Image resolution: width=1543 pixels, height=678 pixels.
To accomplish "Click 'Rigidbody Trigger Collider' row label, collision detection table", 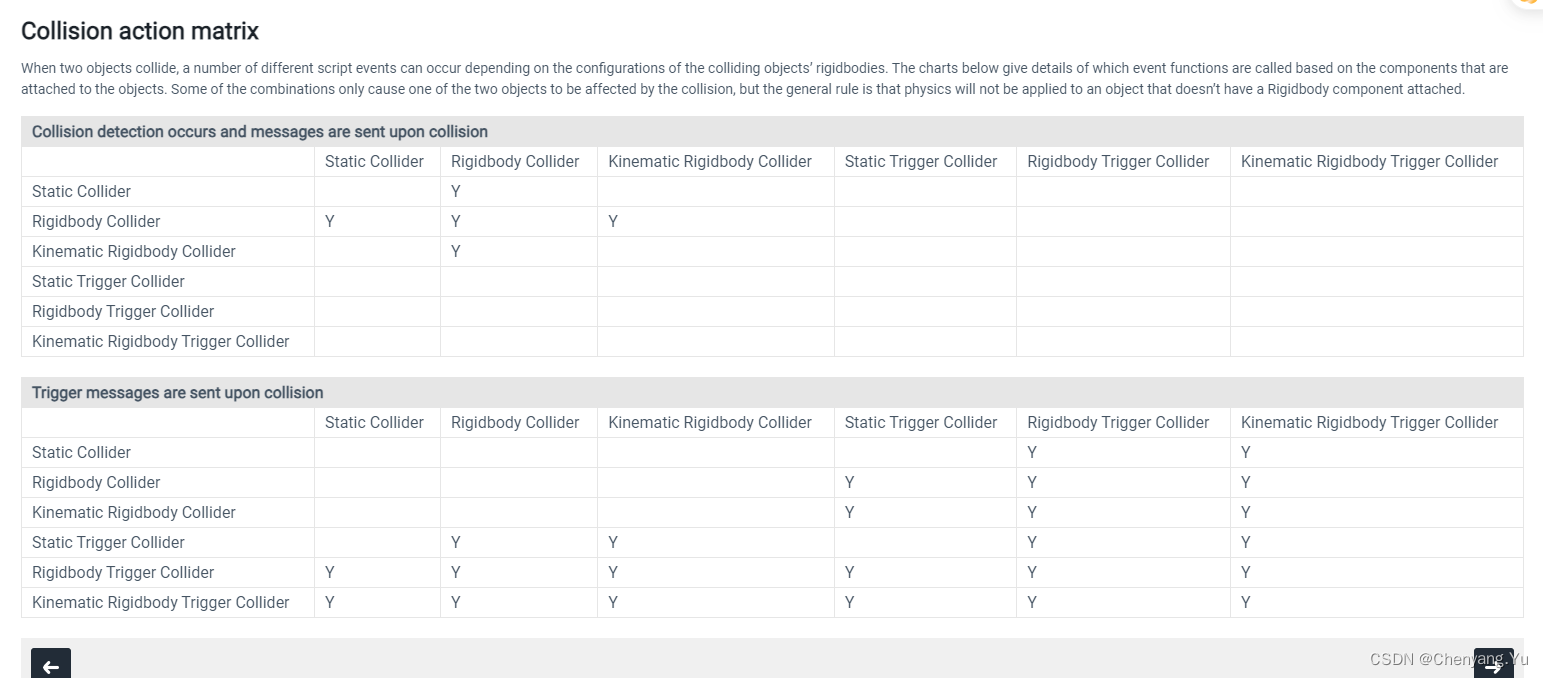I will tap(123, 312).
